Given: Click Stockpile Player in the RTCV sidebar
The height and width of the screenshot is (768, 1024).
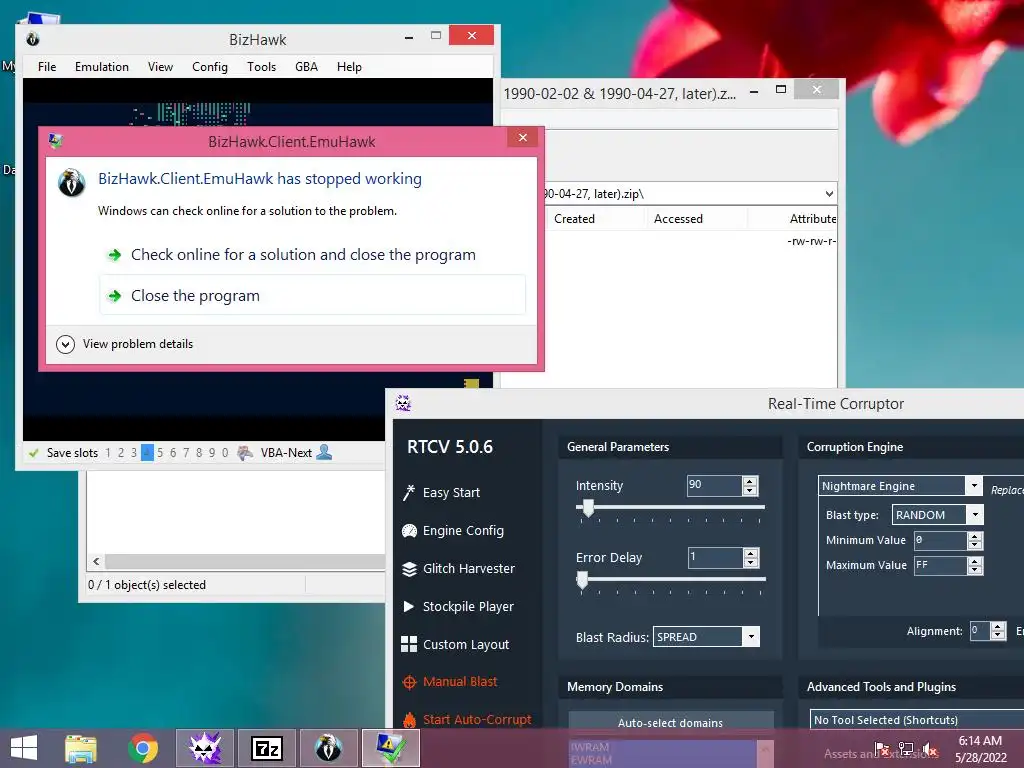Looking at the screenshot, I should pyautogui.click(x=468, y=607).
